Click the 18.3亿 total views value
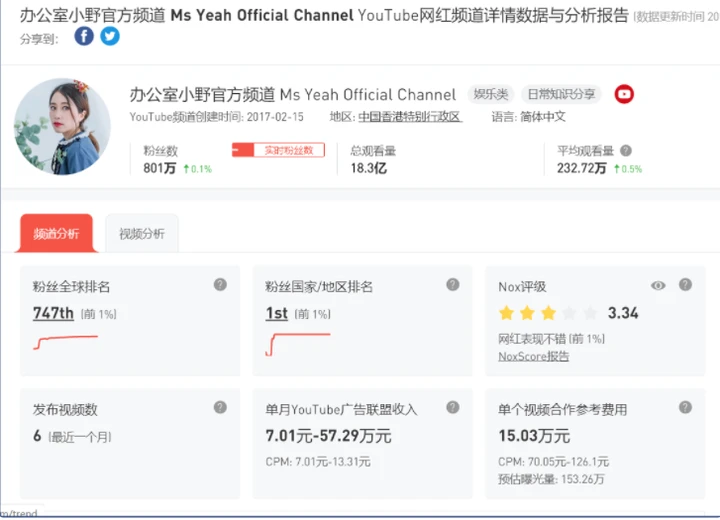 coord(369,169)
